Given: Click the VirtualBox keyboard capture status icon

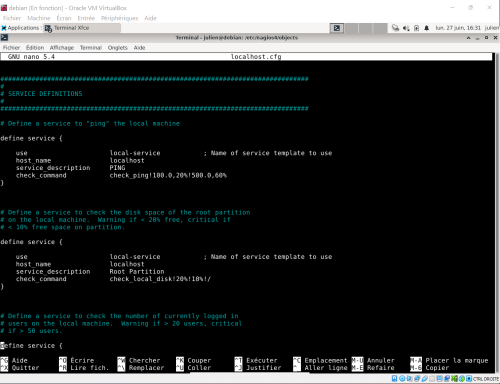Looking at the screenshot, I should click(x=469, y=378).
